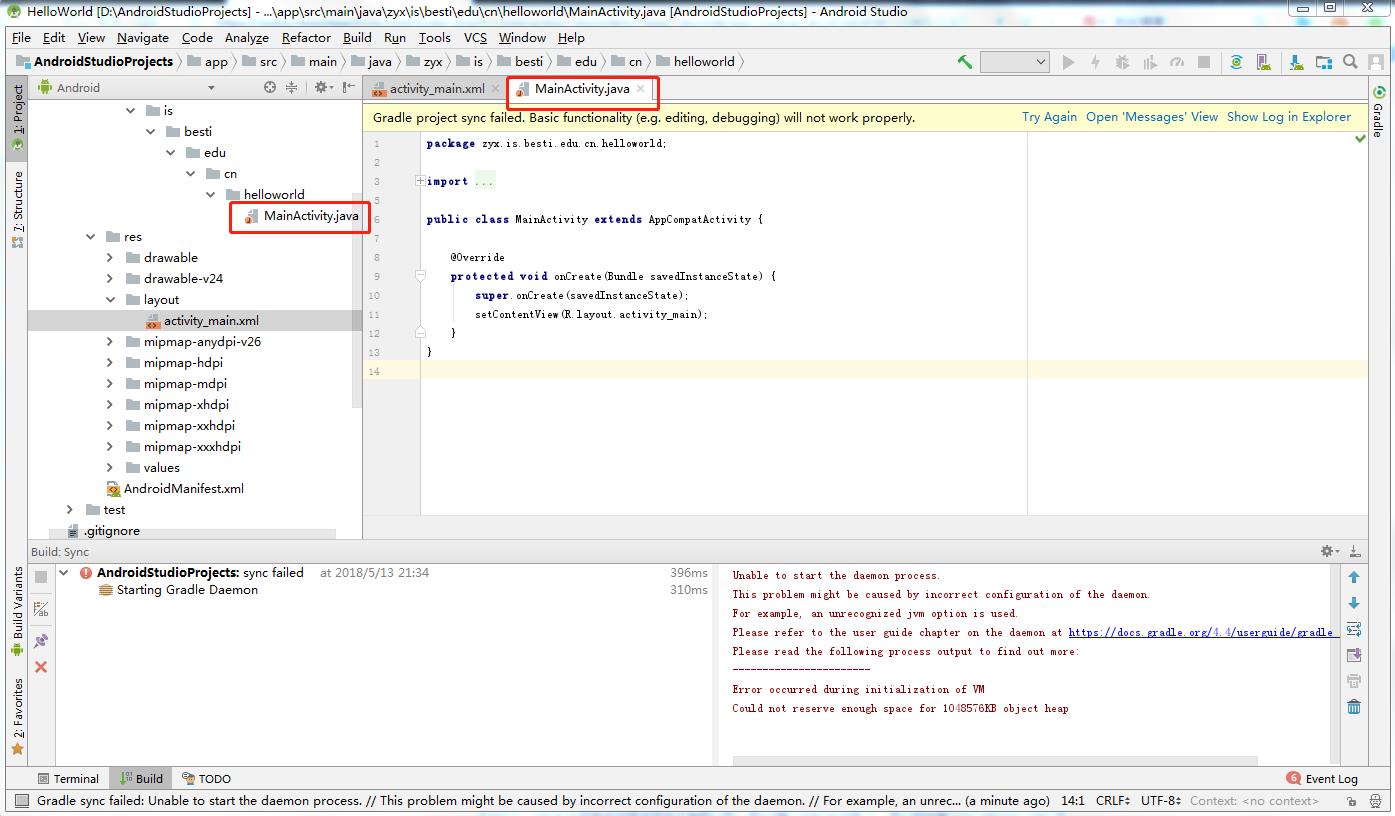1395x816 pixels.
Task: Open the File menu
Action: pyautogui.click(x=21, y=37)
